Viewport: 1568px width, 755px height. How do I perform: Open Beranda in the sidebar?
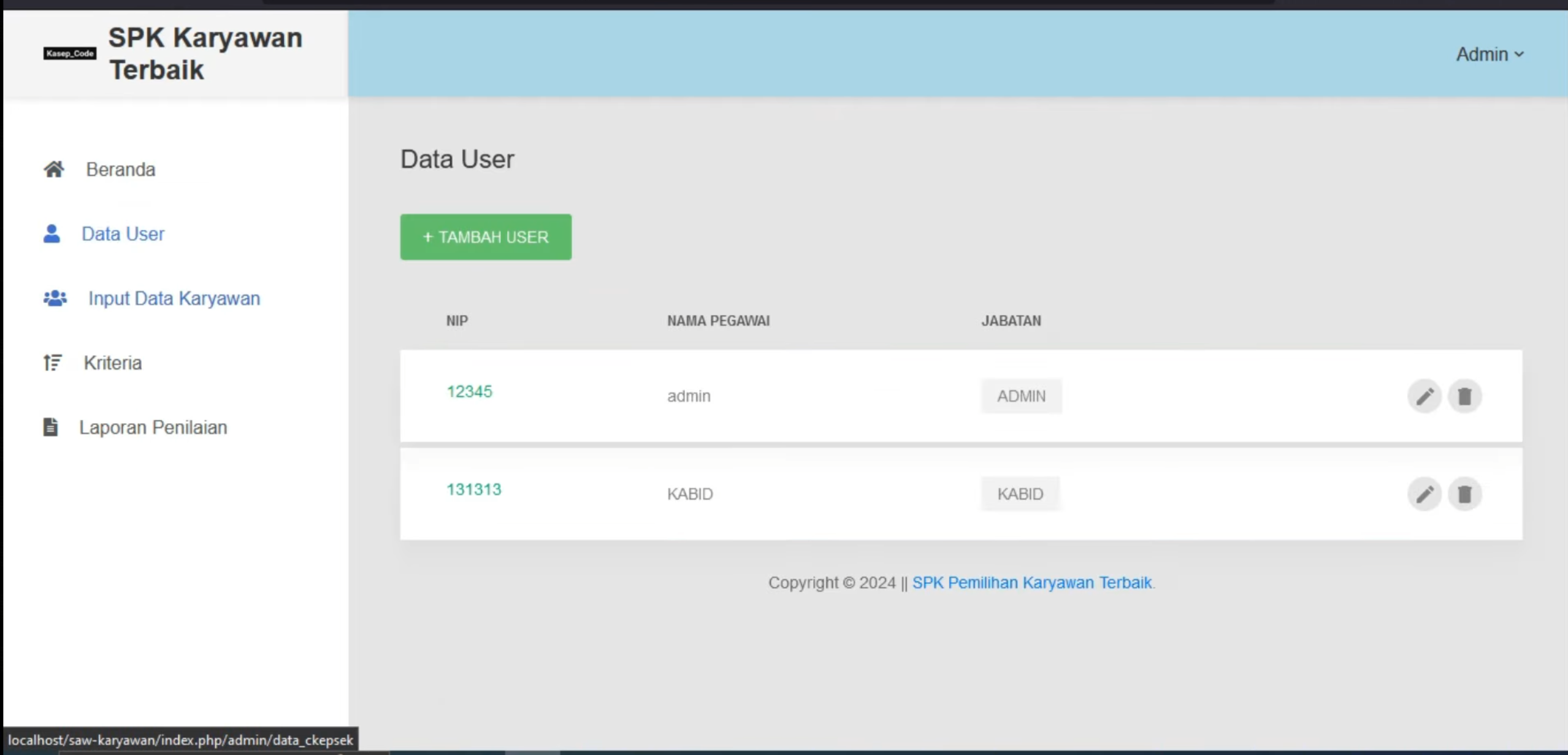tap(121, 169)
